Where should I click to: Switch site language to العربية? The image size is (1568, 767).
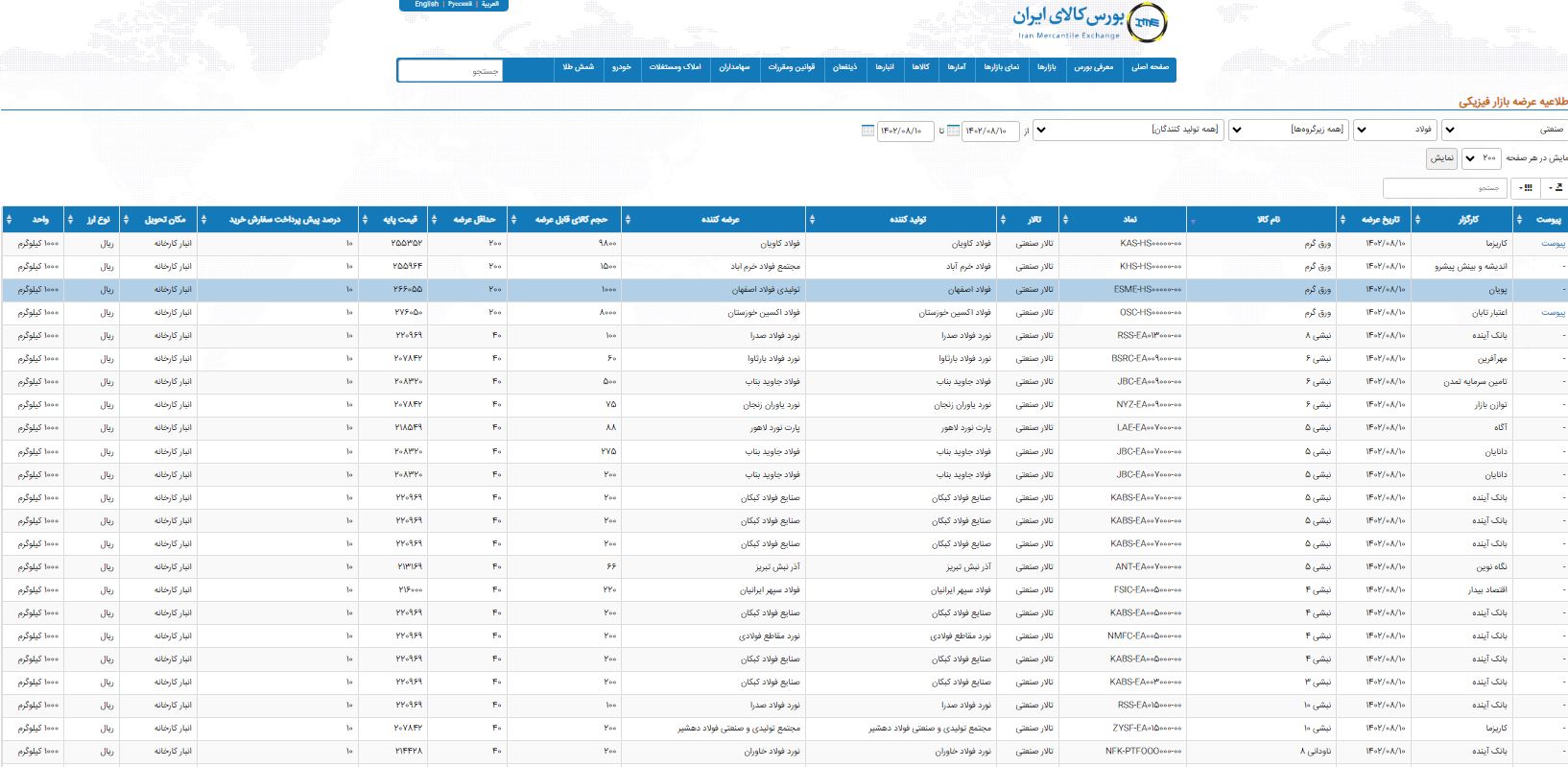(x=489, y=4)
